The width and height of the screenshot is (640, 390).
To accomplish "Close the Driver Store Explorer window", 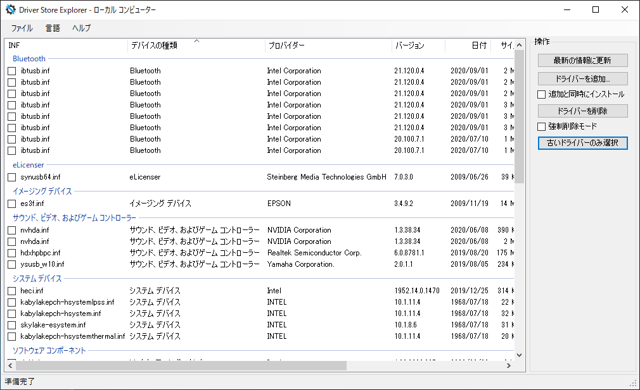I will click(624, 10).
